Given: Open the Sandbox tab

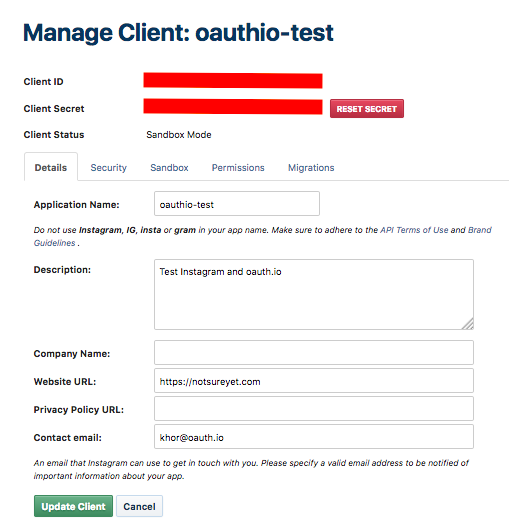Looking at the screenshot, I should (x=169, y=168).
